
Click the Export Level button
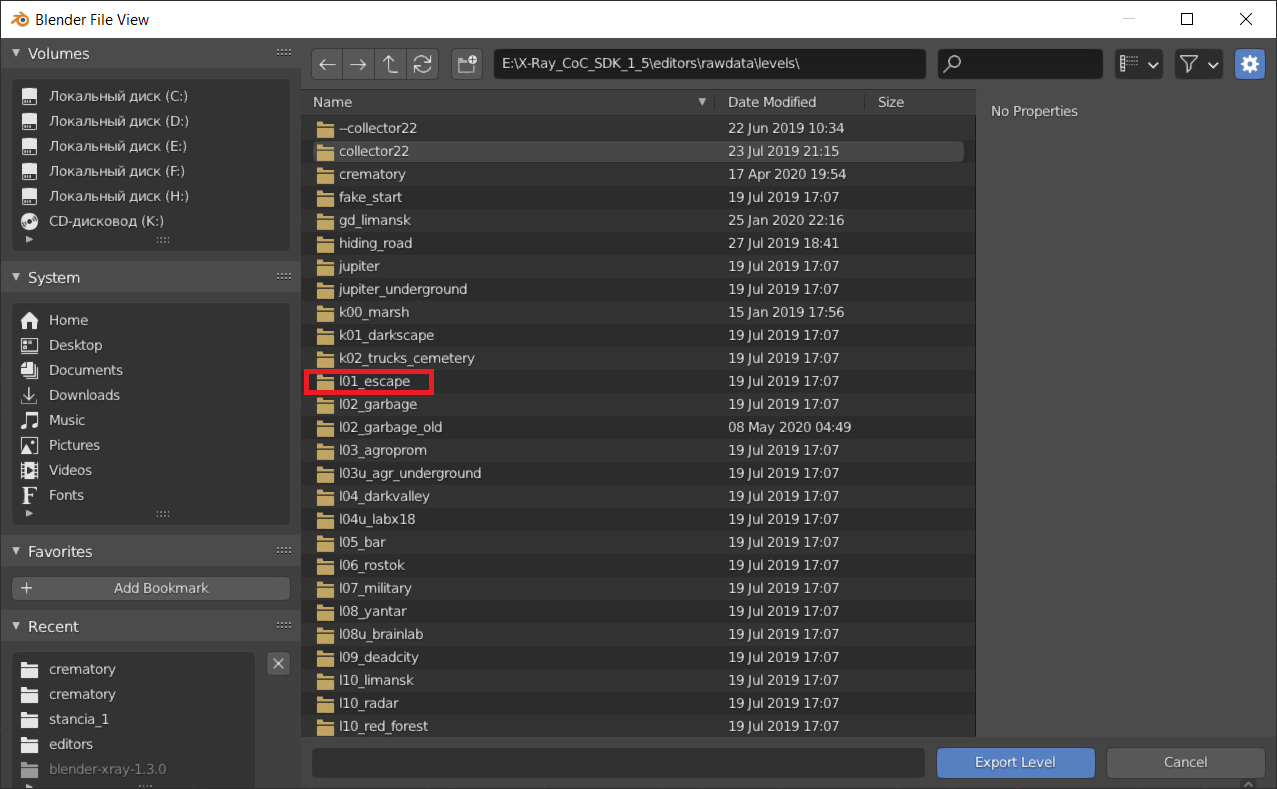(1015, 762)
